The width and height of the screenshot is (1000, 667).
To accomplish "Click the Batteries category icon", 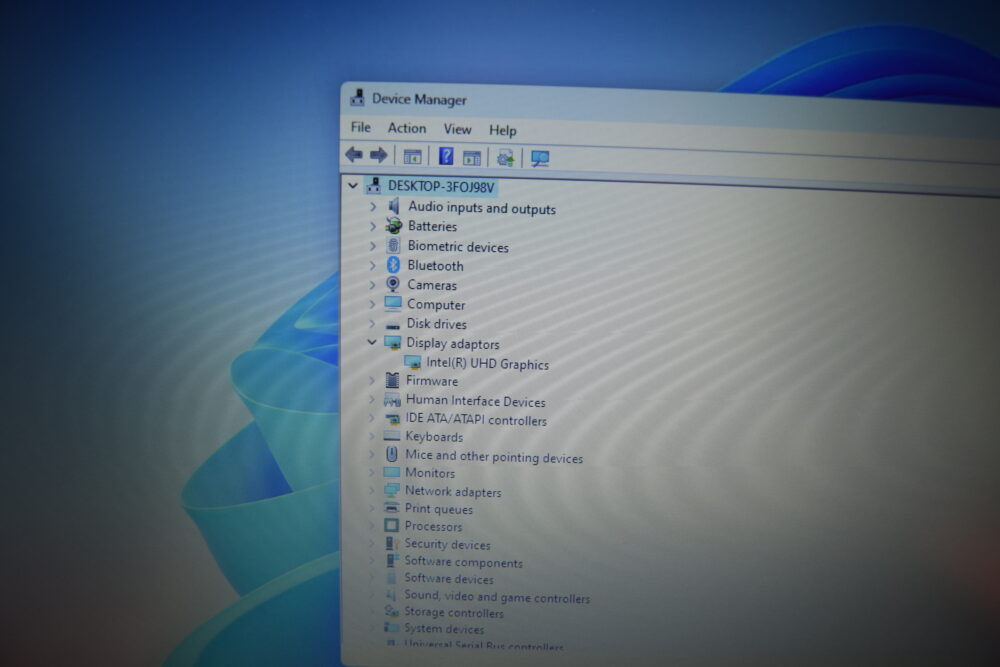I will tap(393, 225).
